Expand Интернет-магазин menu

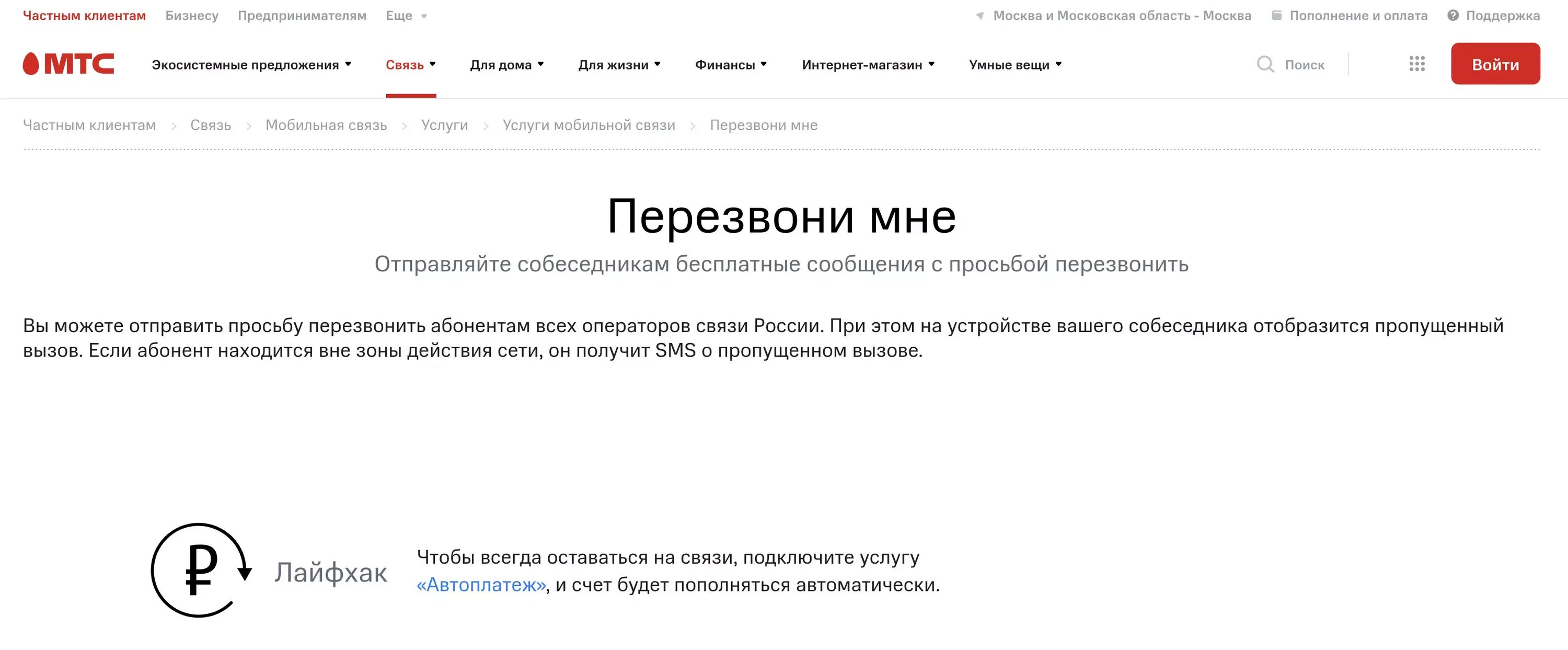click(868, 64)
